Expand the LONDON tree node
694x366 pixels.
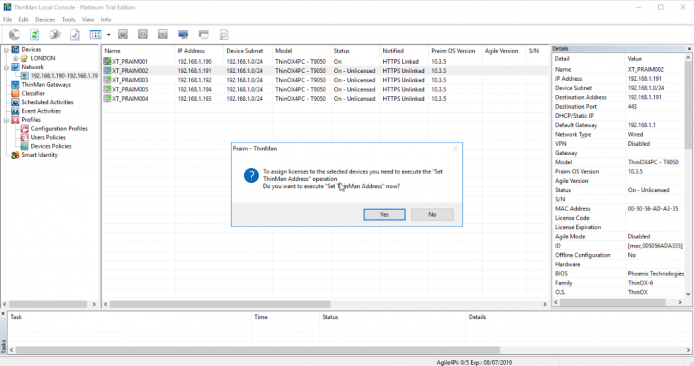15,58
